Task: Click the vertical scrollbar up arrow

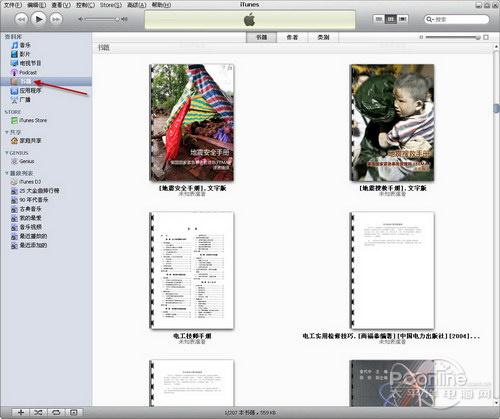Action: tap(496, 46)
